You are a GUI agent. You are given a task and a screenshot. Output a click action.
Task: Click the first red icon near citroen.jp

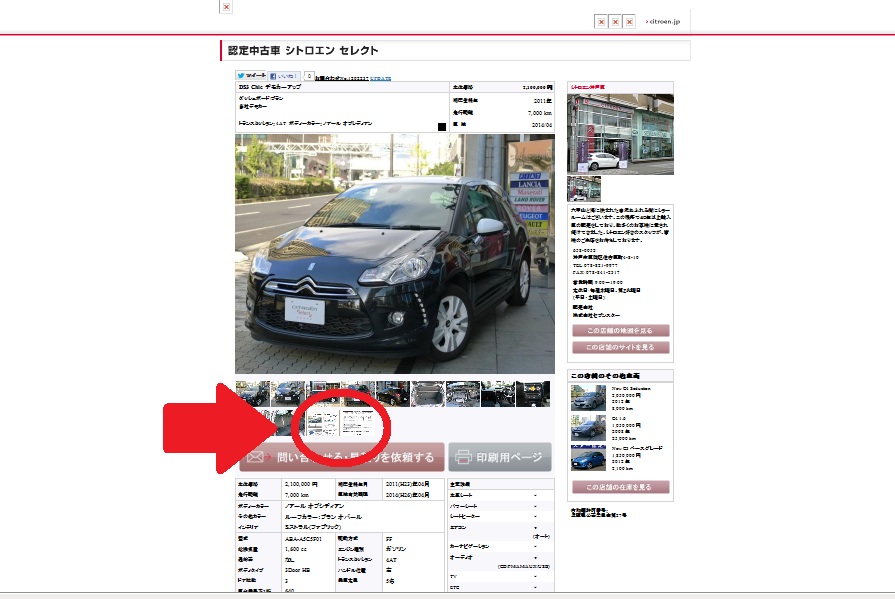[601, 20]
